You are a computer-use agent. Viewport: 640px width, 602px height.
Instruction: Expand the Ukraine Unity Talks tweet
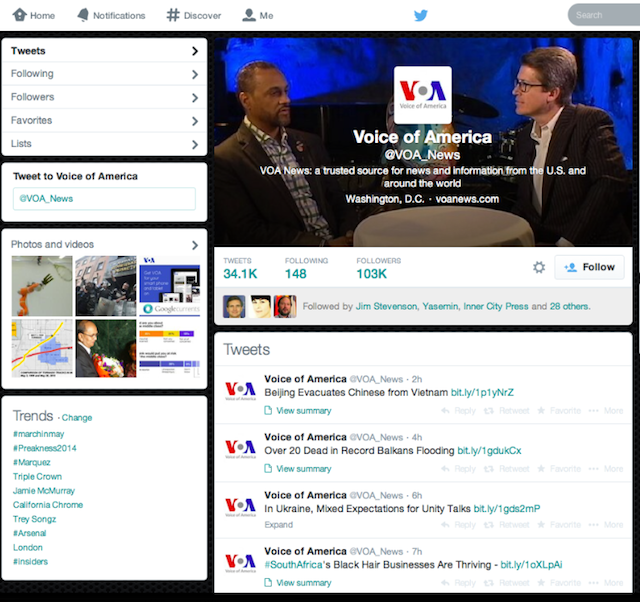pos(278,525)
